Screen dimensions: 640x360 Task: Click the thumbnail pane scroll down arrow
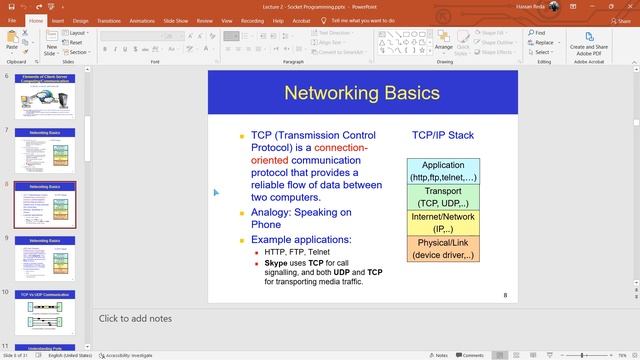tap(87, 347)
